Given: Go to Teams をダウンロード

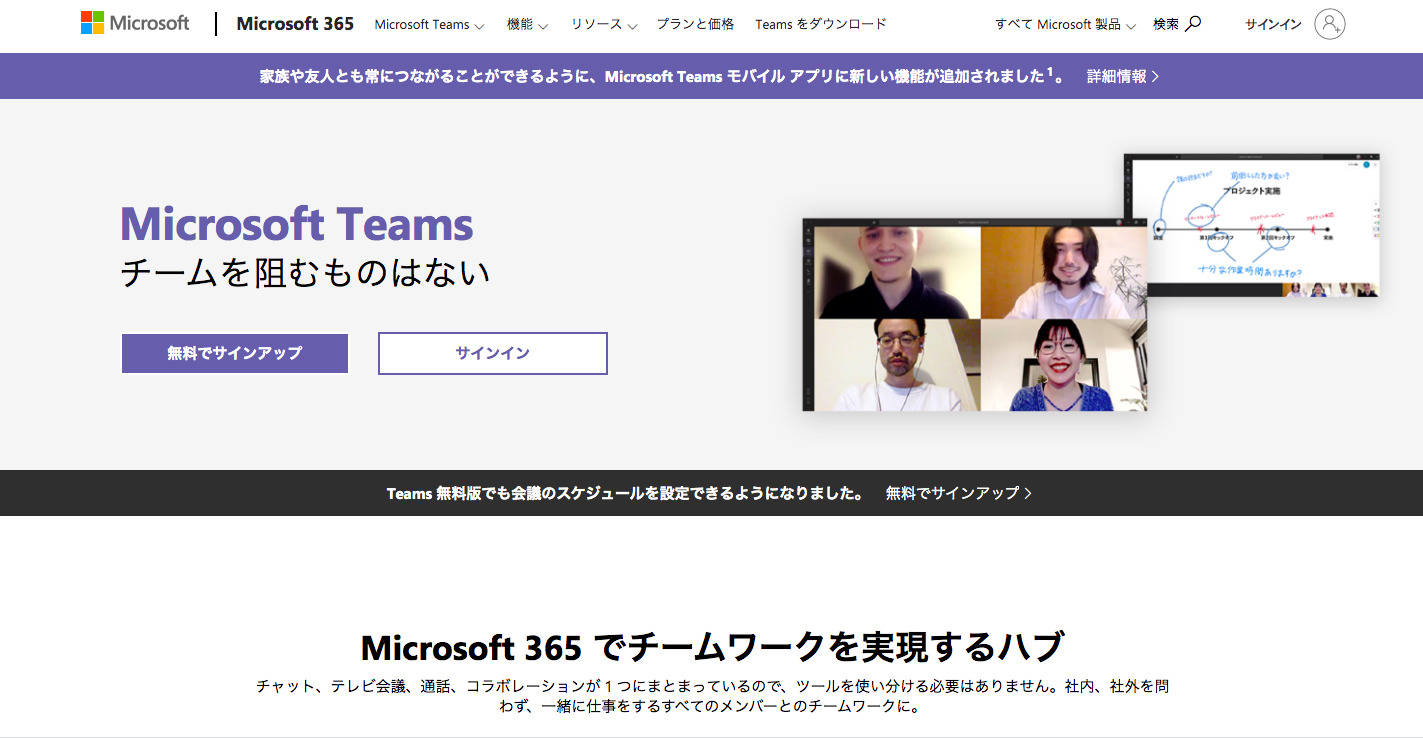Looking at the screenshot, I should coord(821,24).
